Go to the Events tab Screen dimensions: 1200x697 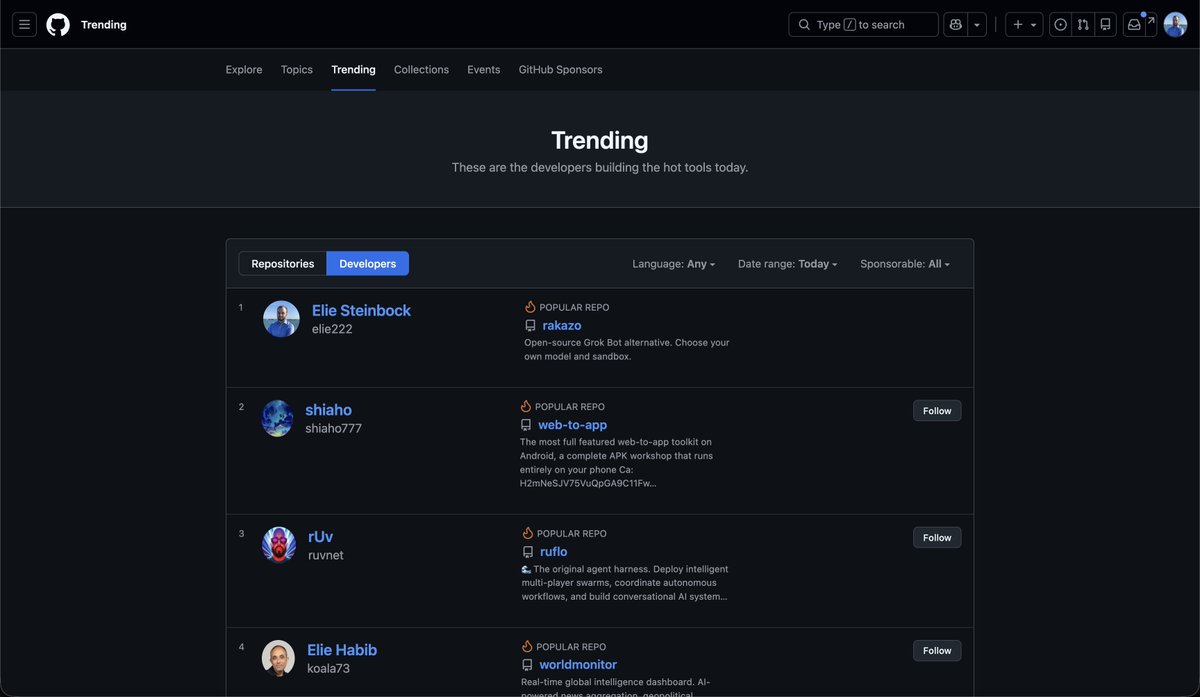484,70
